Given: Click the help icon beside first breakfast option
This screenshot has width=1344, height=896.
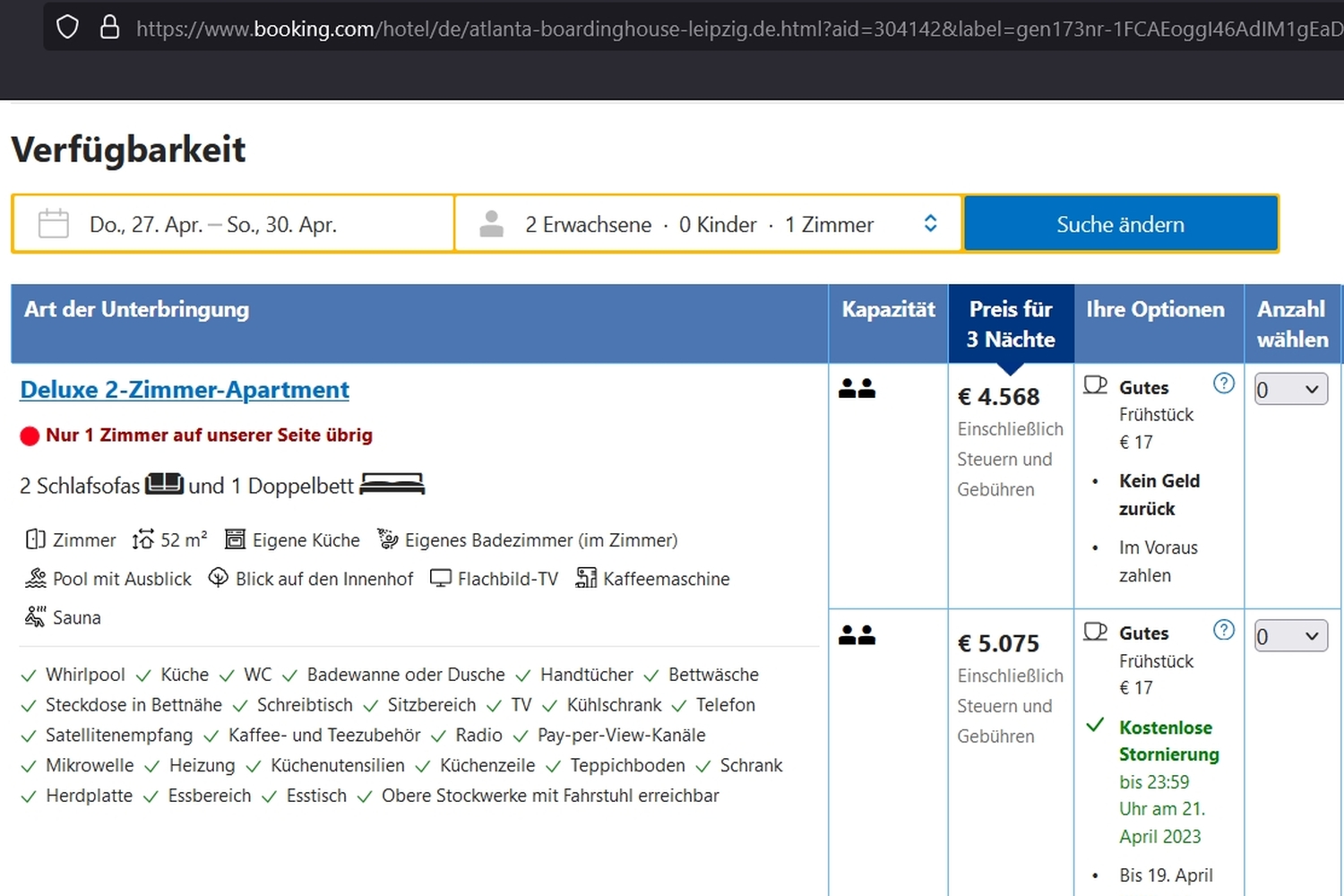Looking at the screenshot, I should pyautogui.click(x=1223, y=383).
